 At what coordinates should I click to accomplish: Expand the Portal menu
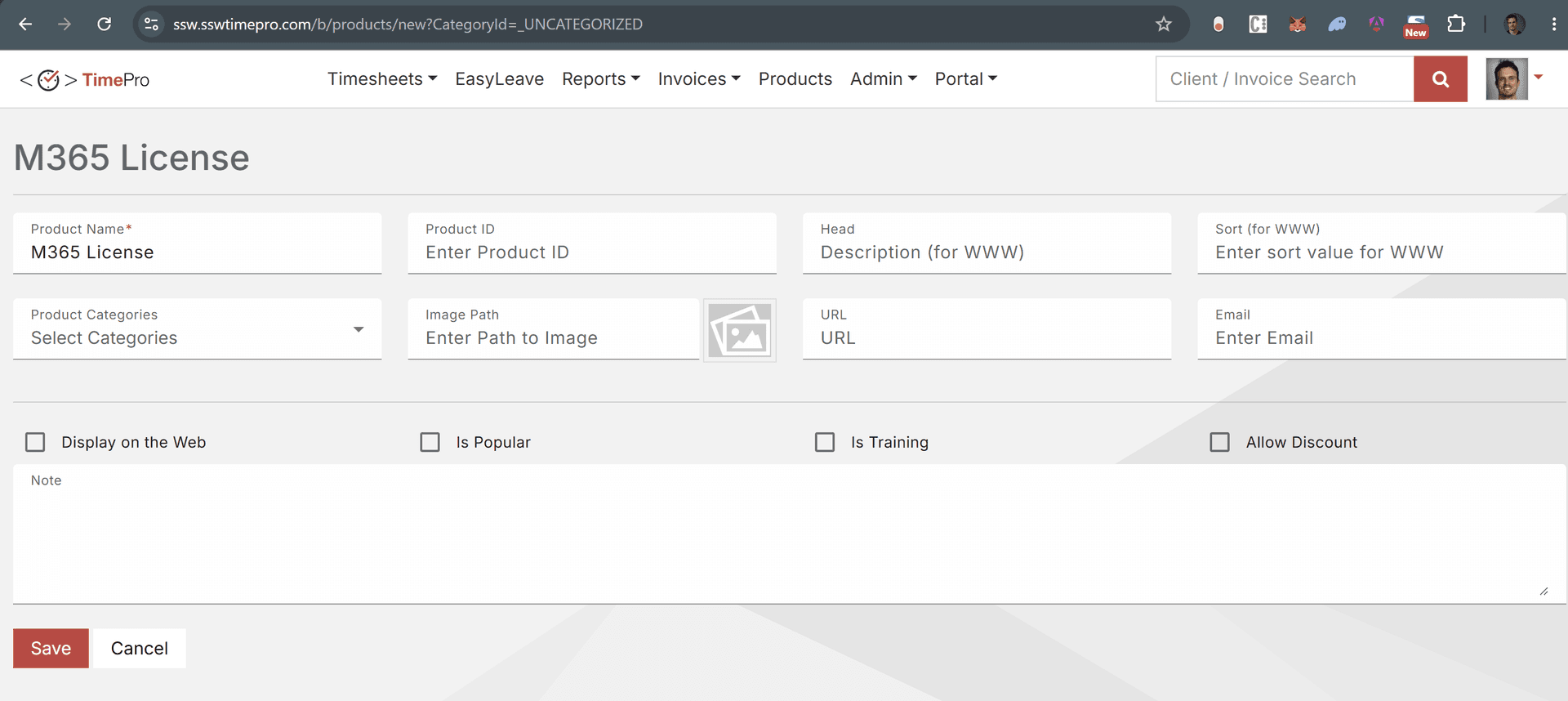[x=966, y=79]
